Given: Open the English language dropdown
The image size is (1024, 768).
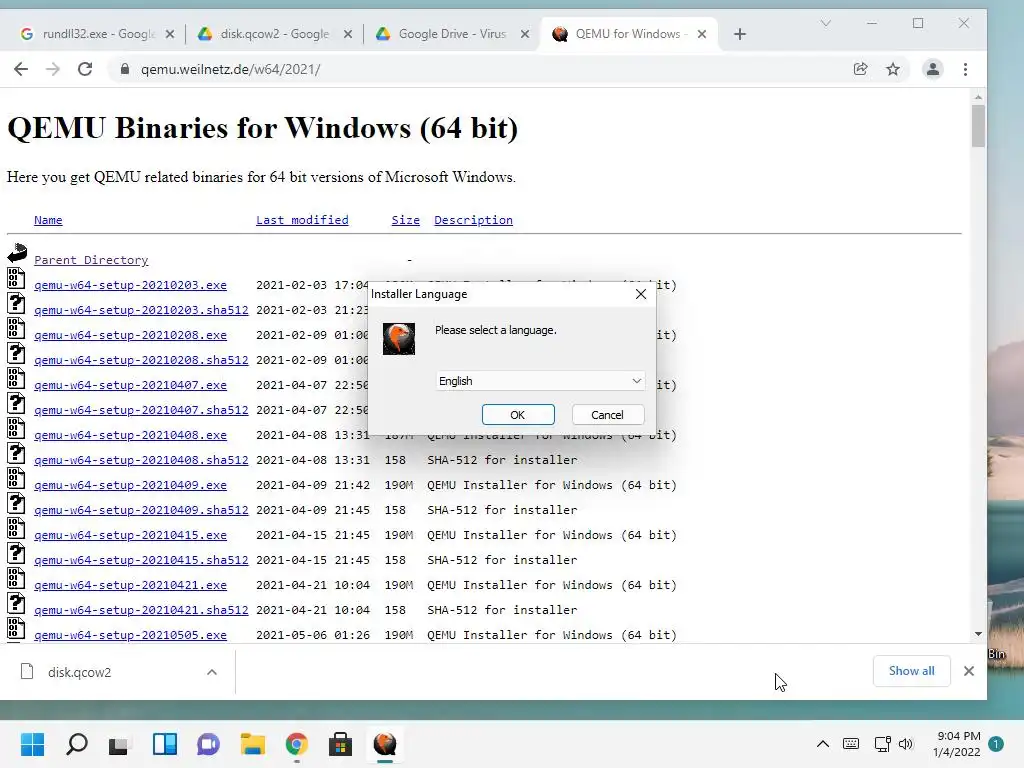Looking at the screenshot, I should coord(540,381).
